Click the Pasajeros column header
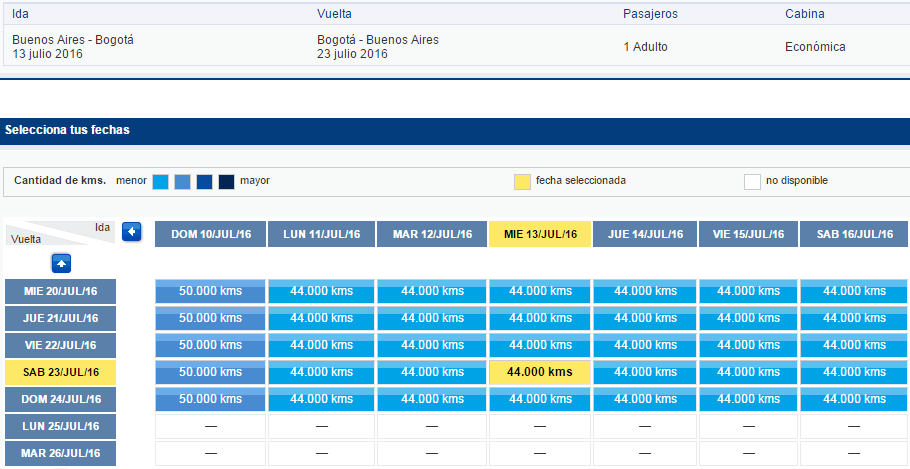910x469 pixels. 651,14
